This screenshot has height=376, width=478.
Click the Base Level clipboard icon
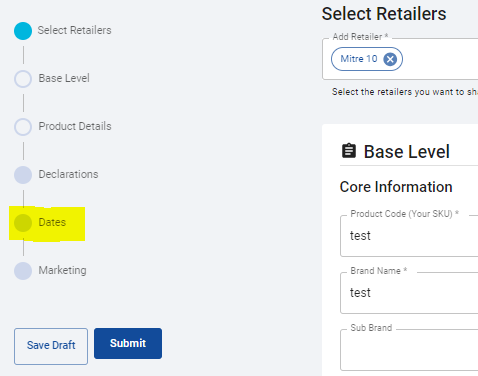click(x=349, y=151)
